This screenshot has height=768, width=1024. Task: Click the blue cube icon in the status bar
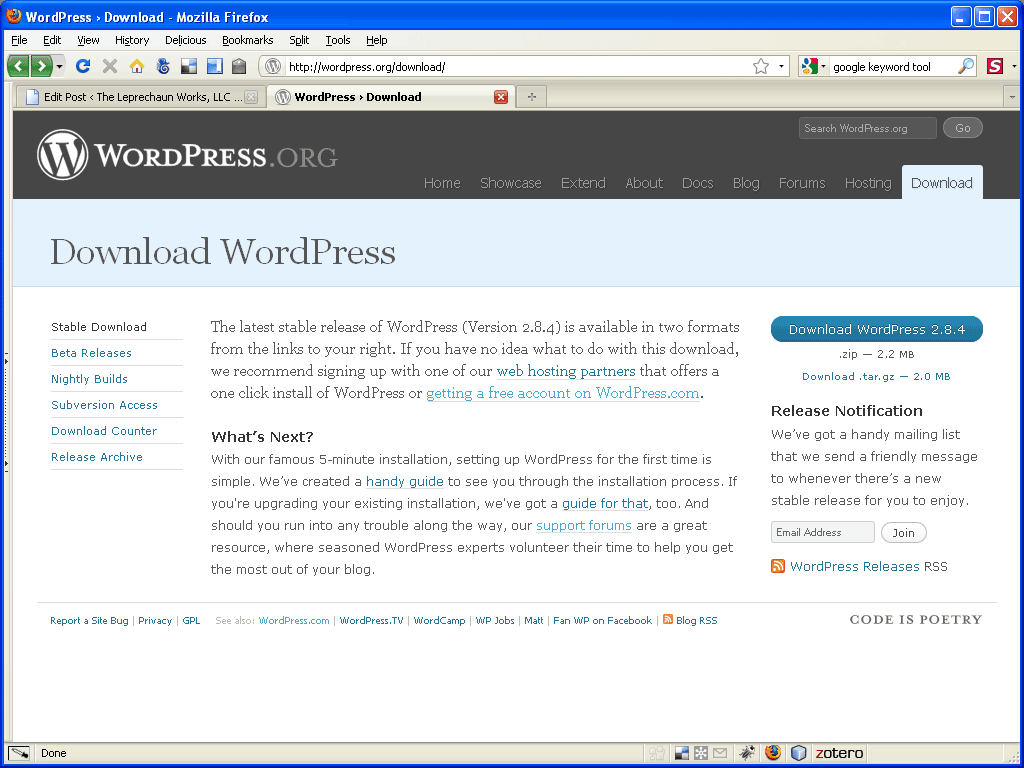(x=799, y=753)
